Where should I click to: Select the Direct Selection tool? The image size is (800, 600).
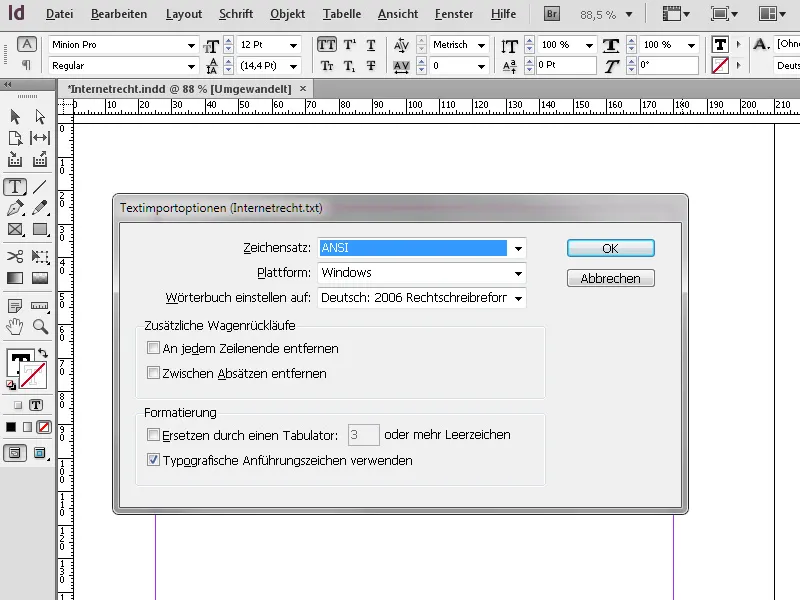(40, 117)
